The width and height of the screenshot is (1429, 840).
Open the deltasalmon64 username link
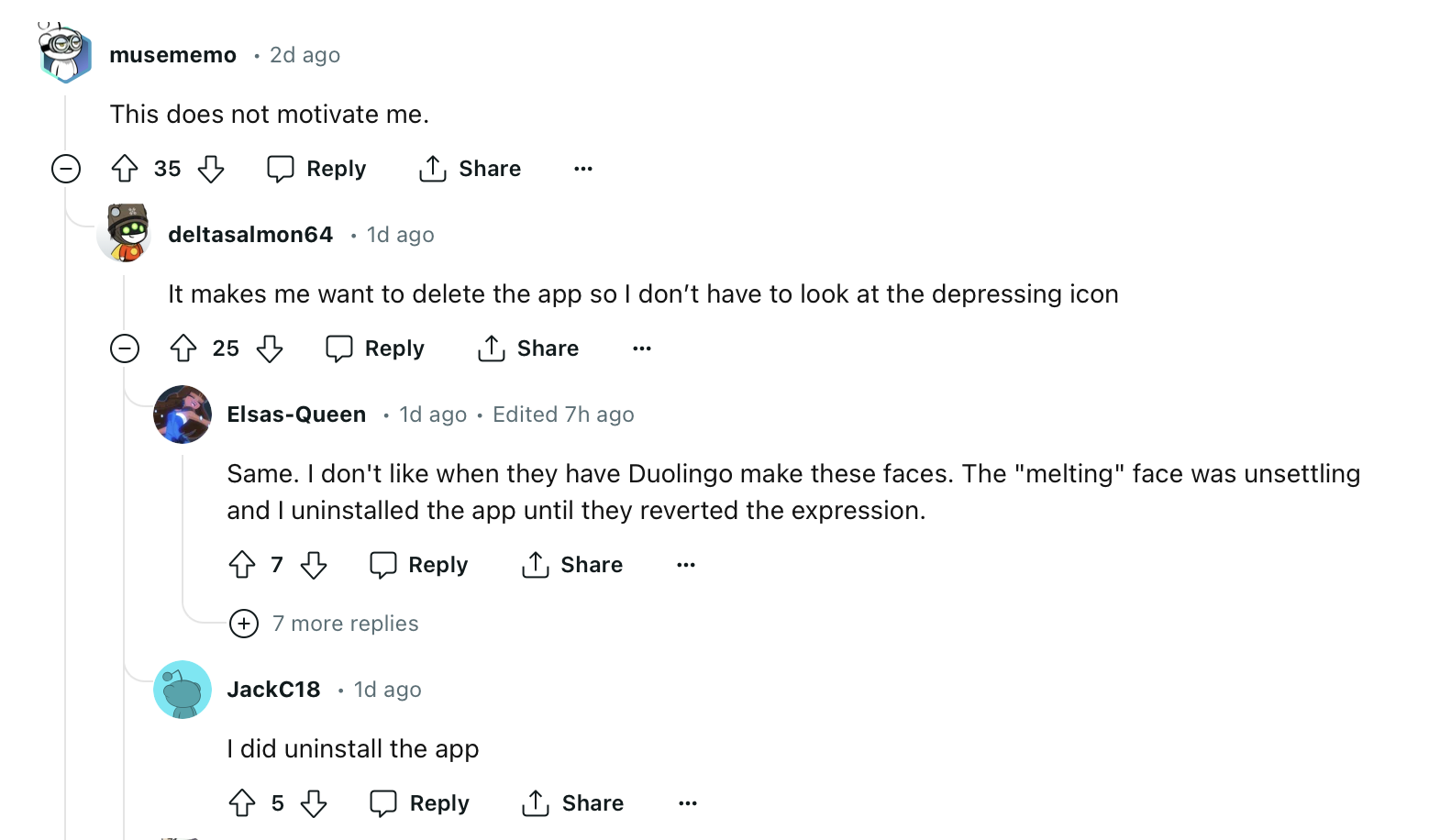pyautogui.click(x=250, y=235)
